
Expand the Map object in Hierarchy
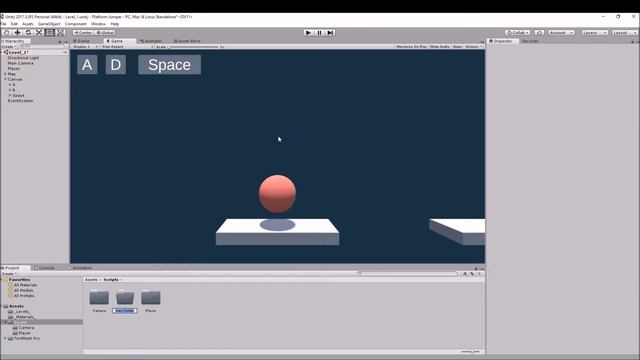[5, 74]
